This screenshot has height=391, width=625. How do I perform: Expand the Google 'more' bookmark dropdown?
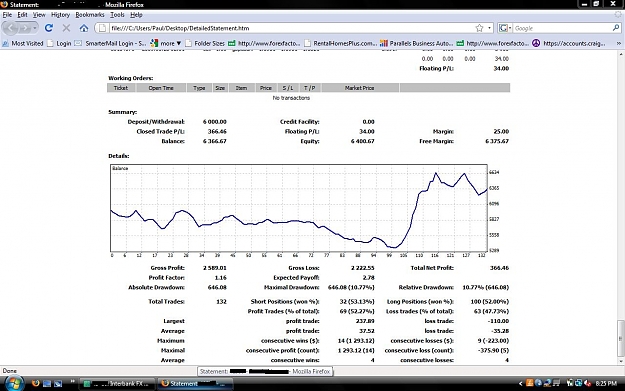[166, 43]
